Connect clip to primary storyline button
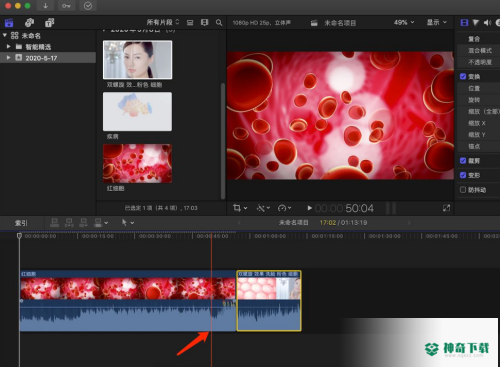This screenshot has width=500, height=367. [x=54, y=223]
